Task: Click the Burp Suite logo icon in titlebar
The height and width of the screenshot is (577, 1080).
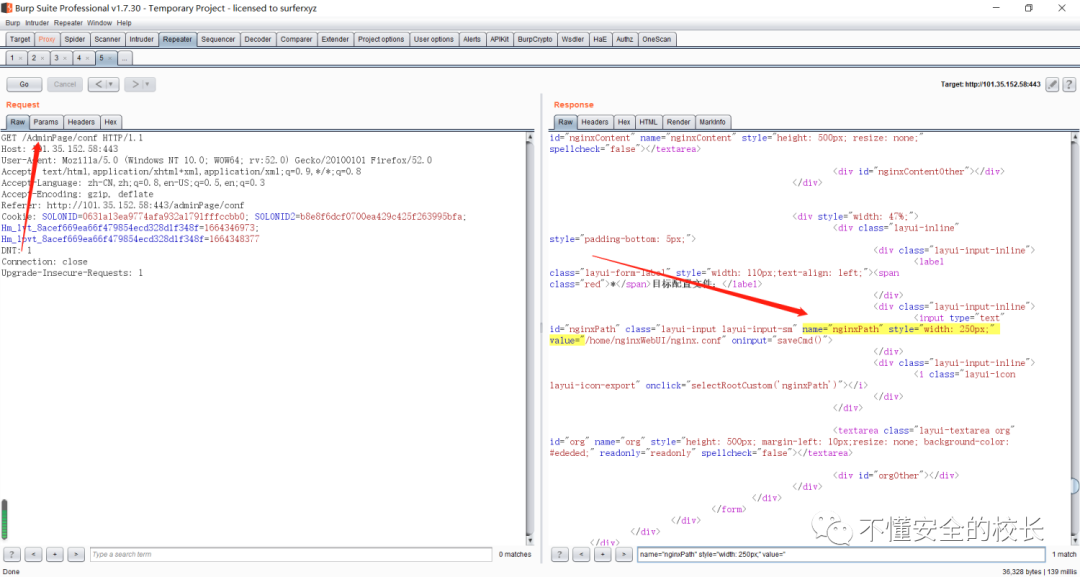Action: click(9, 8)
